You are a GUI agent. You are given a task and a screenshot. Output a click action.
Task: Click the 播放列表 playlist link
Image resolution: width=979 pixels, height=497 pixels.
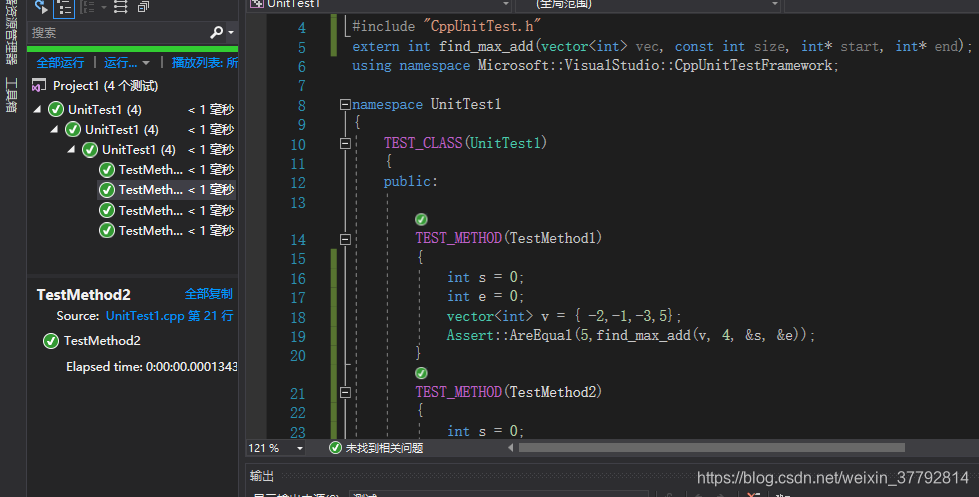[x=205, y=62]
